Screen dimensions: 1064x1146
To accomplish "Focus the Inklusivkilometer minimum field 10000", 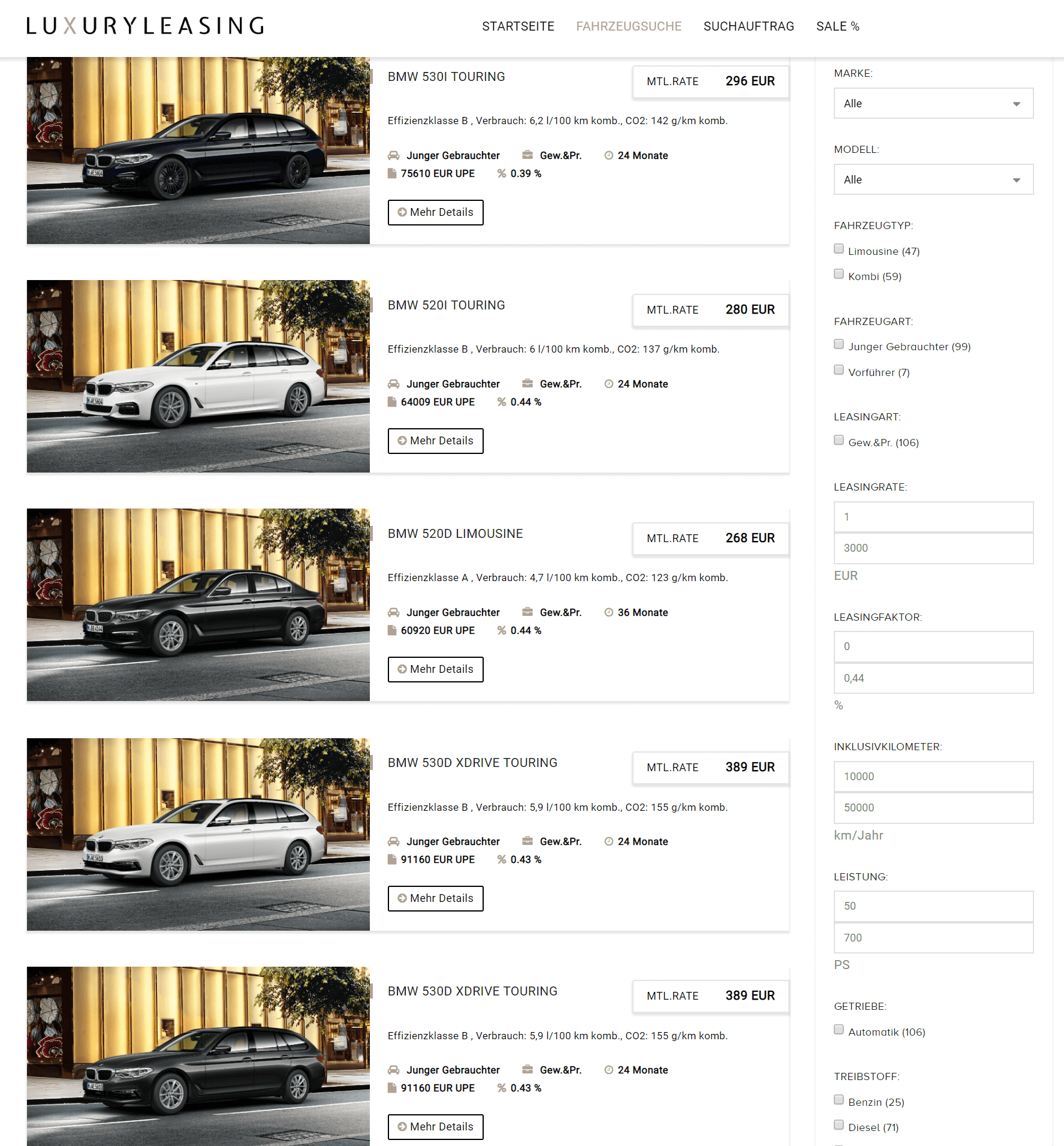I will coord(933,777).
